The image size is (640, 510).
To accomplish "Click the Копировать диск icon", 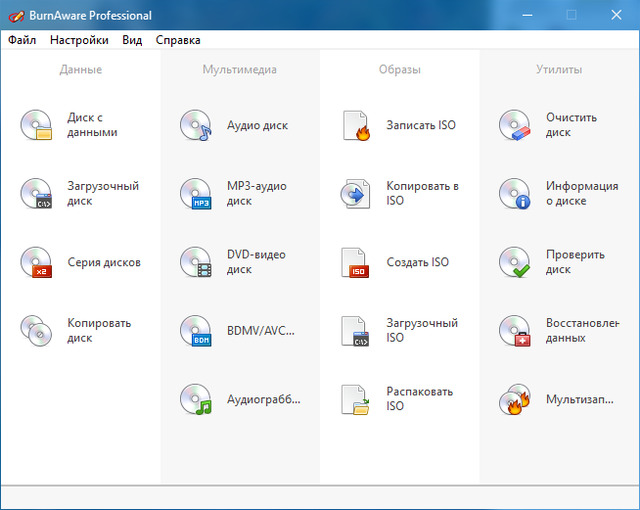I will (36, 331).
